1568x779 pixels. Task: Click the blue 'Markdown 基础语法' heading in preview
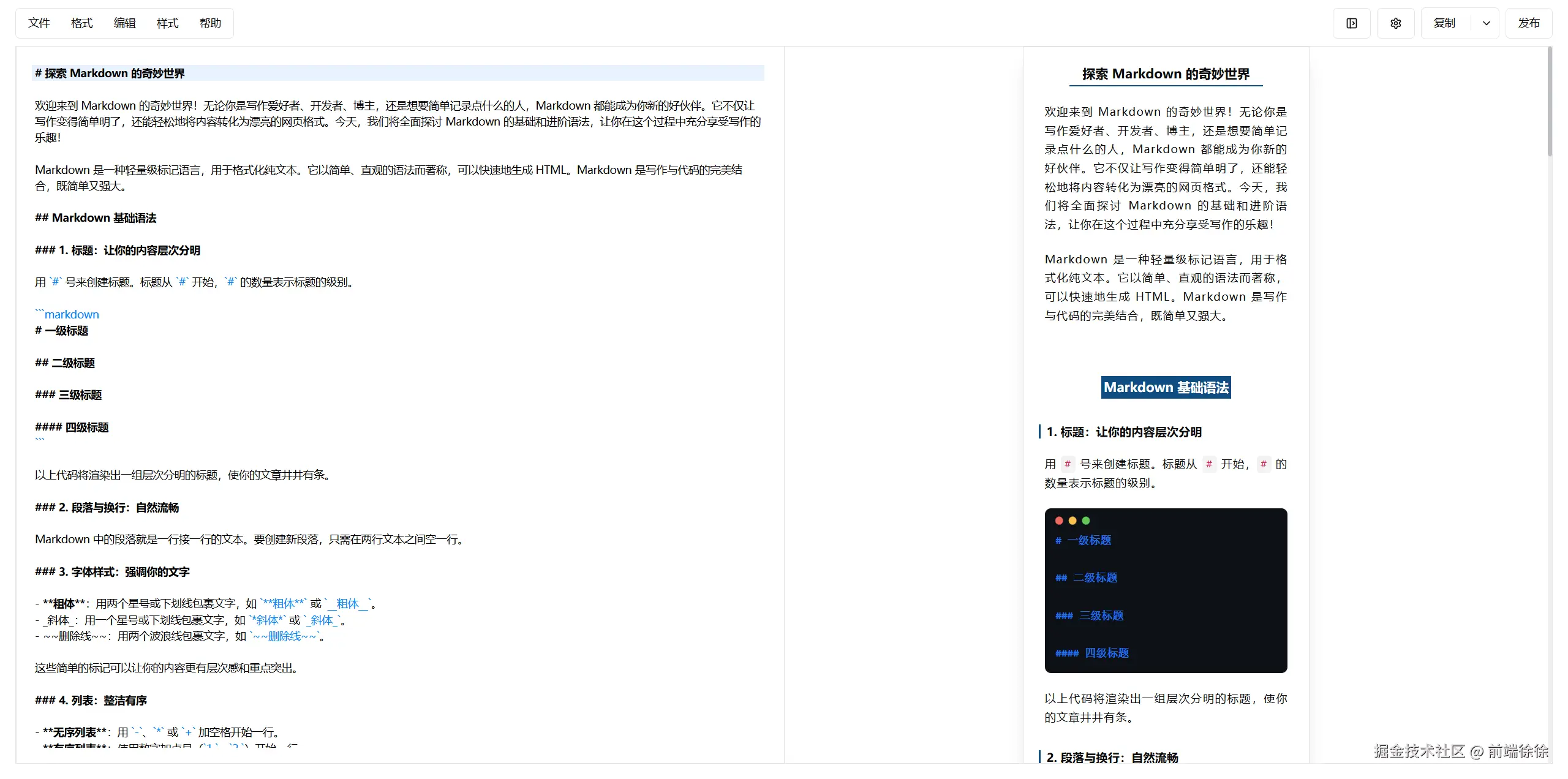(1166, 388)
